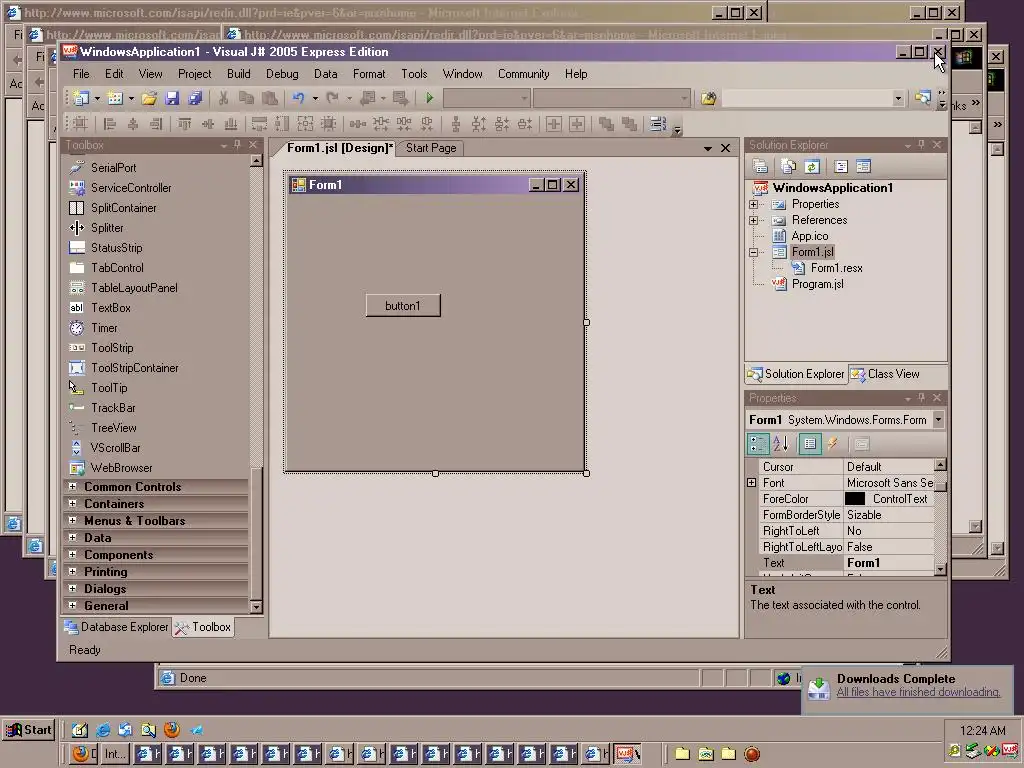Click Refresh in Solution Explorer toolbar

(812, 167)
